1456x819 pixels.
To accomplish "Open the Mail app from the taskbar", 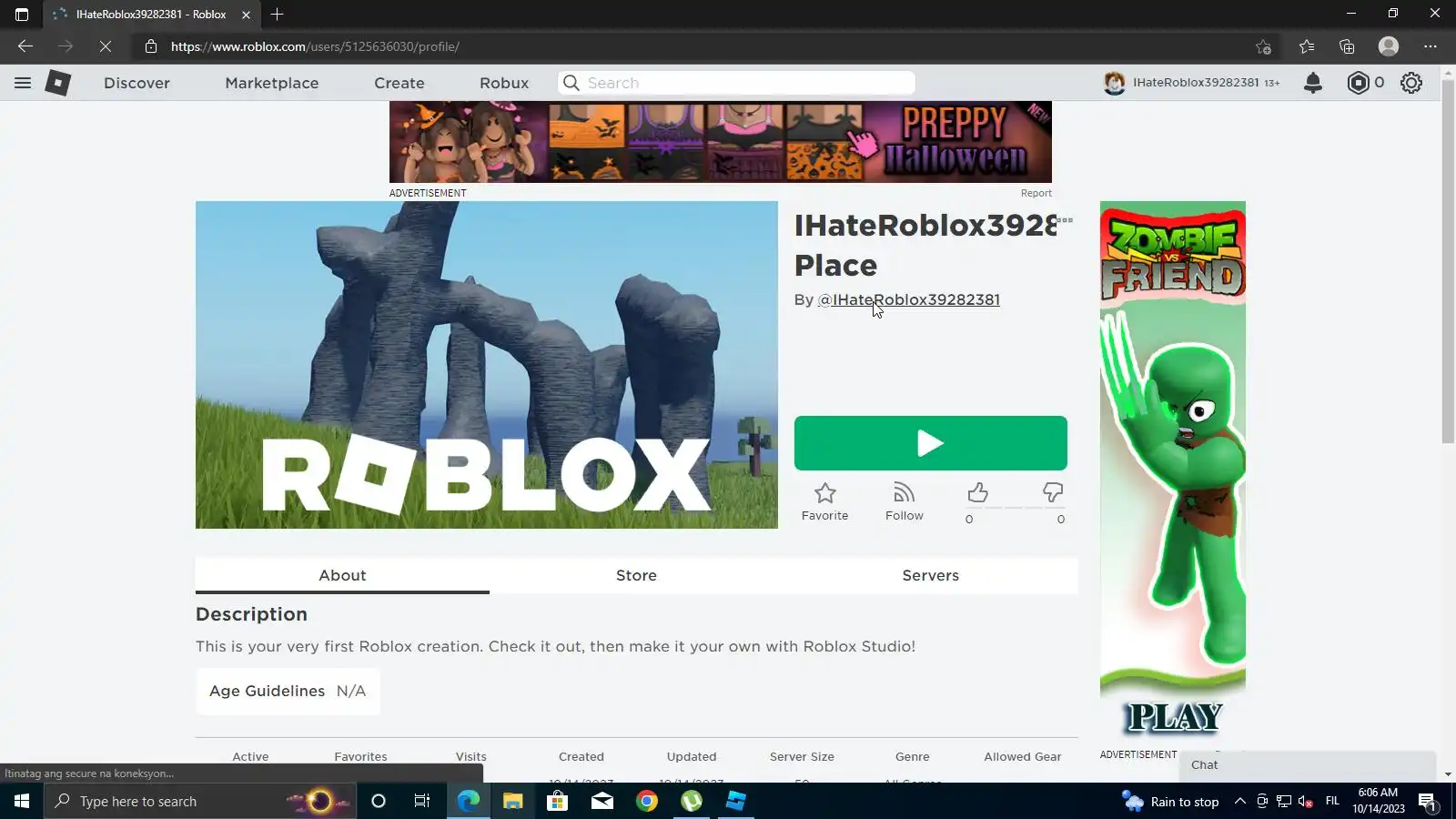I will coord(602,801).
